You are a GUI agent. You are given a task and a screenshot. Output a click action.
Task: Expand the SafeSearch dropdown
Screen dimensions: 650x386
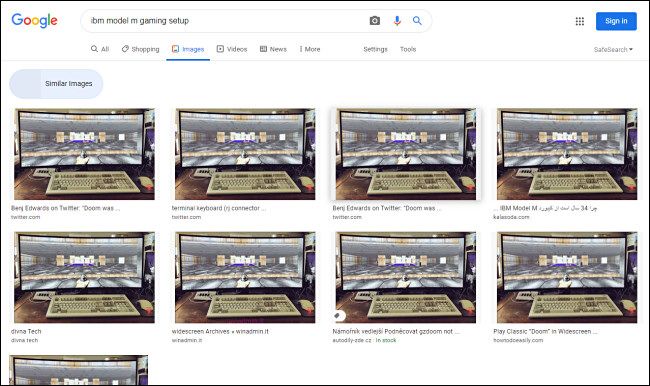[x=613, y=49]
